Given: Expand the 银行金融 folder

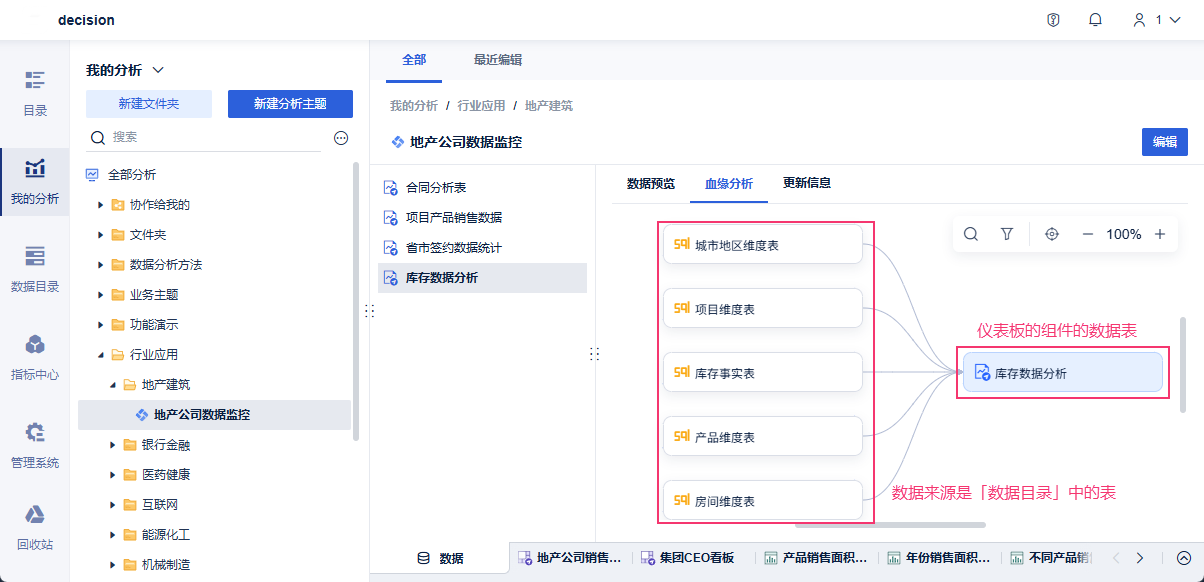Looking at the screenshot, I should point(113,445).
